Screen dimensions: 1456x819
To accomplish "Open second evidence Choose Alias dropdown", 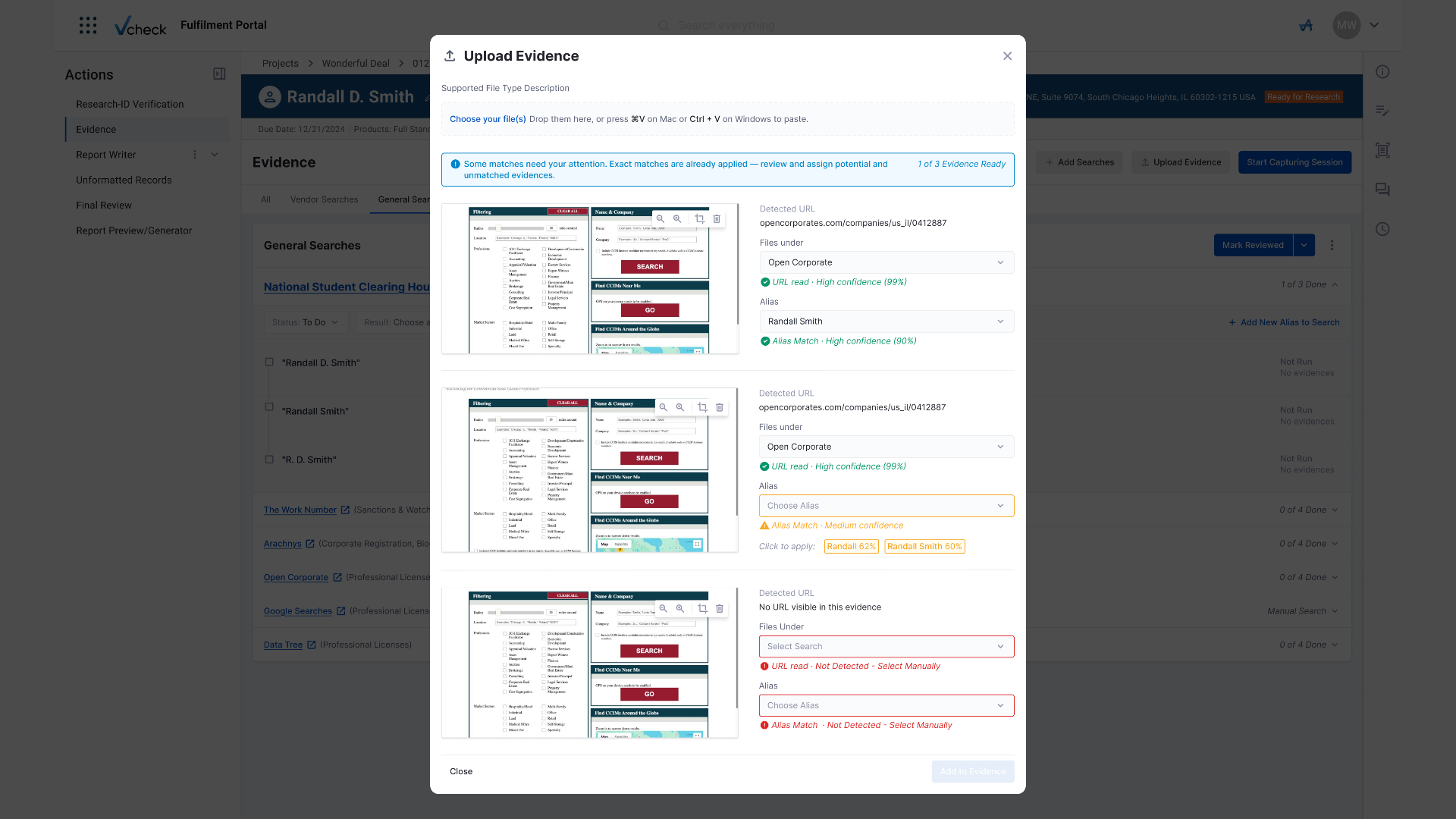I will pyautogui.click(x=886, y=506).
